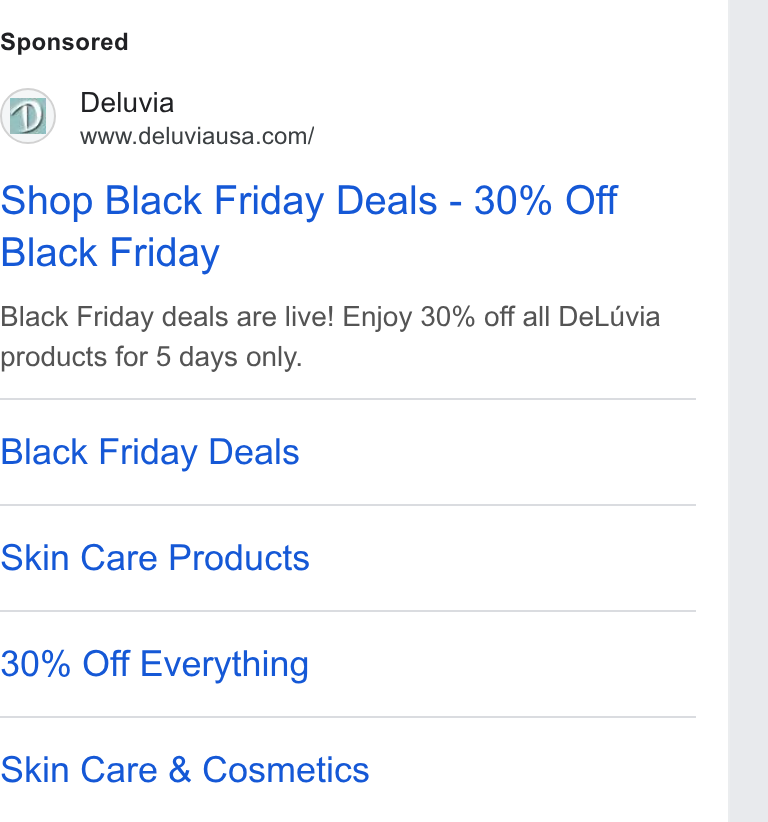
Task: Choose the first sitelink under the ad description
Action: [150, 452]
